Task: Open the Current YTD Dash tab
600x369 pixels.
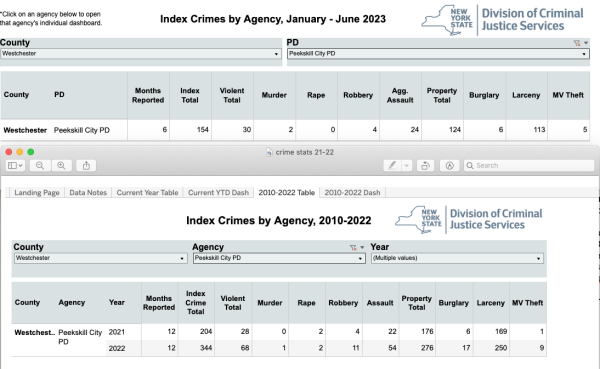Action: (218, 193)
